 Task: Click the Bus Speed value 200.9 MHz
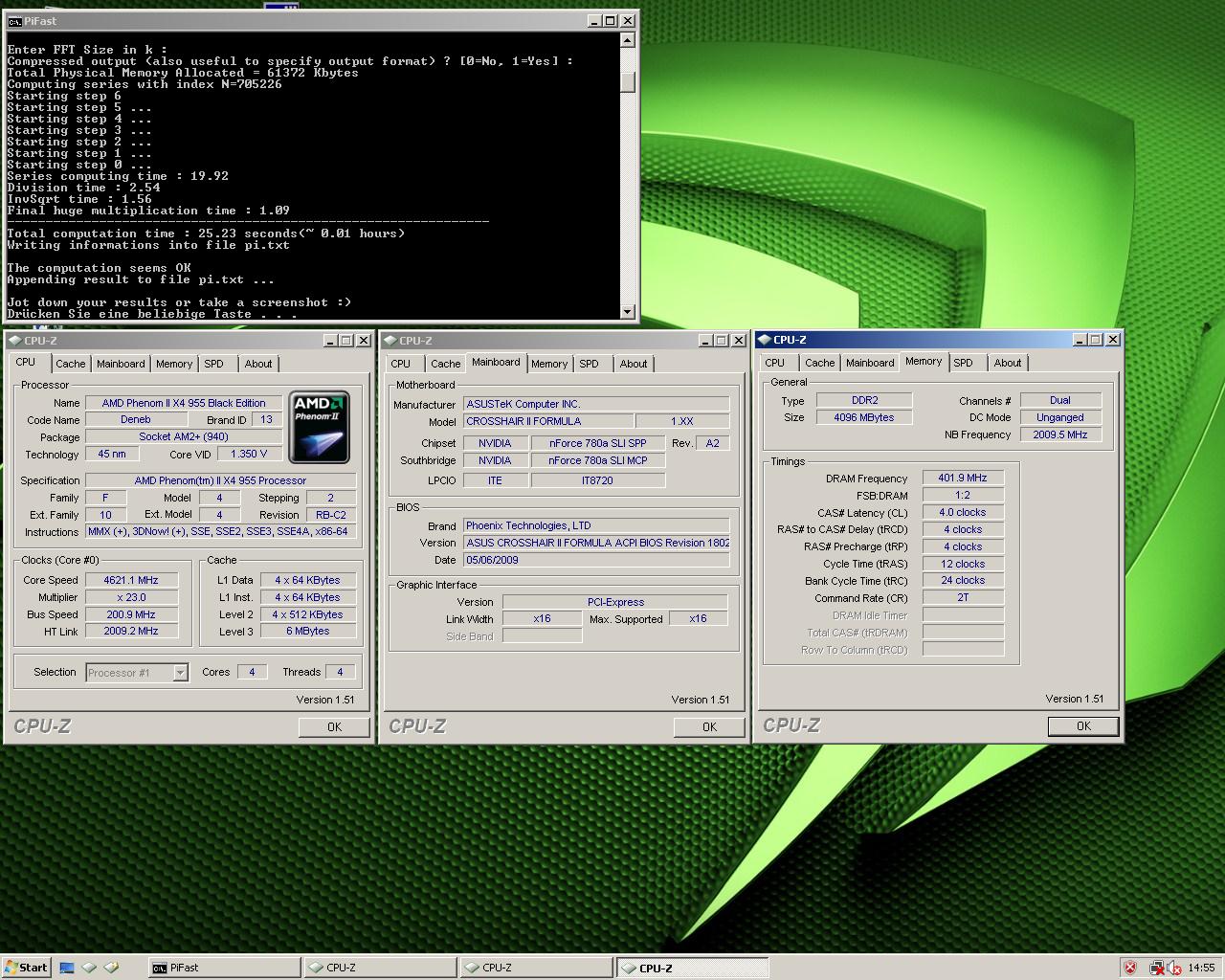click(131, 614)
